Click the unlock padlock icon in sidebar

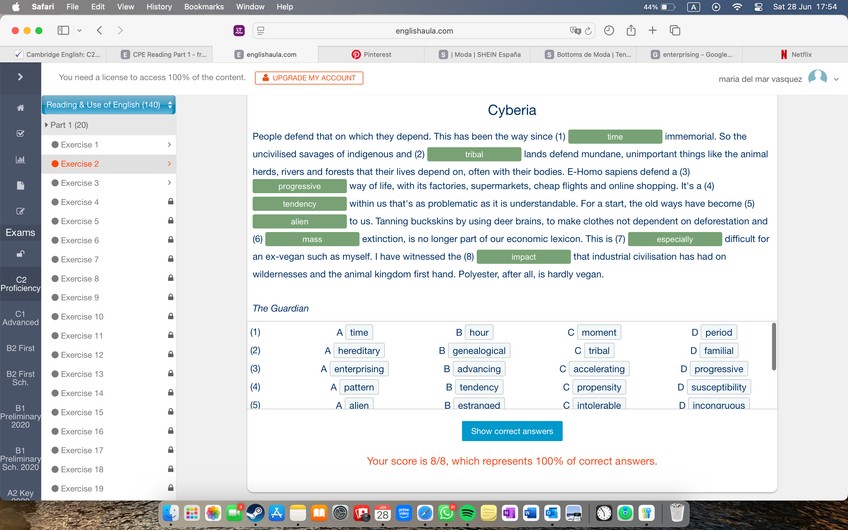[20, 254]
